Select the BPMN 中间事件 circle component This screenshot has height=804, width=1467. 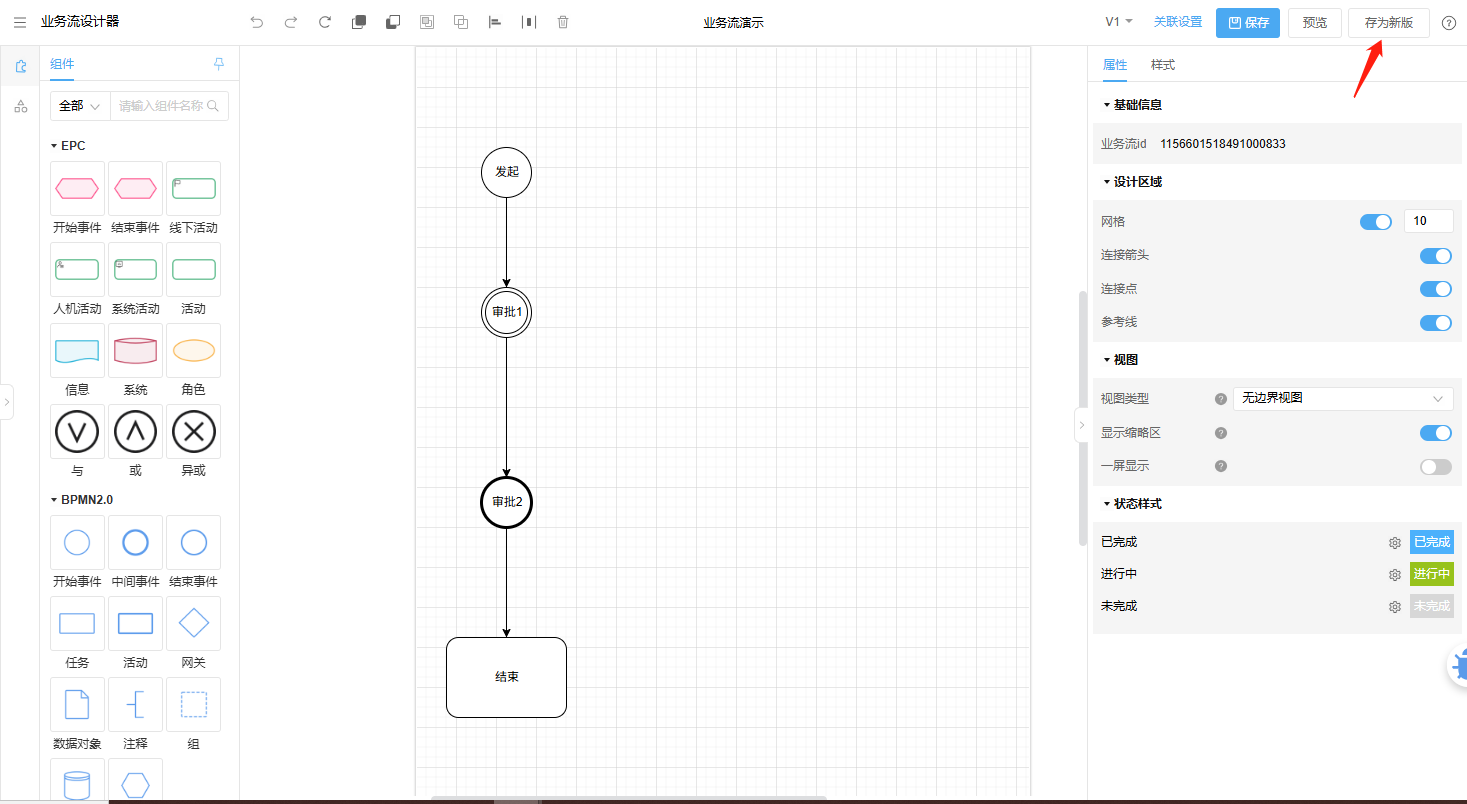pos(135,542)
